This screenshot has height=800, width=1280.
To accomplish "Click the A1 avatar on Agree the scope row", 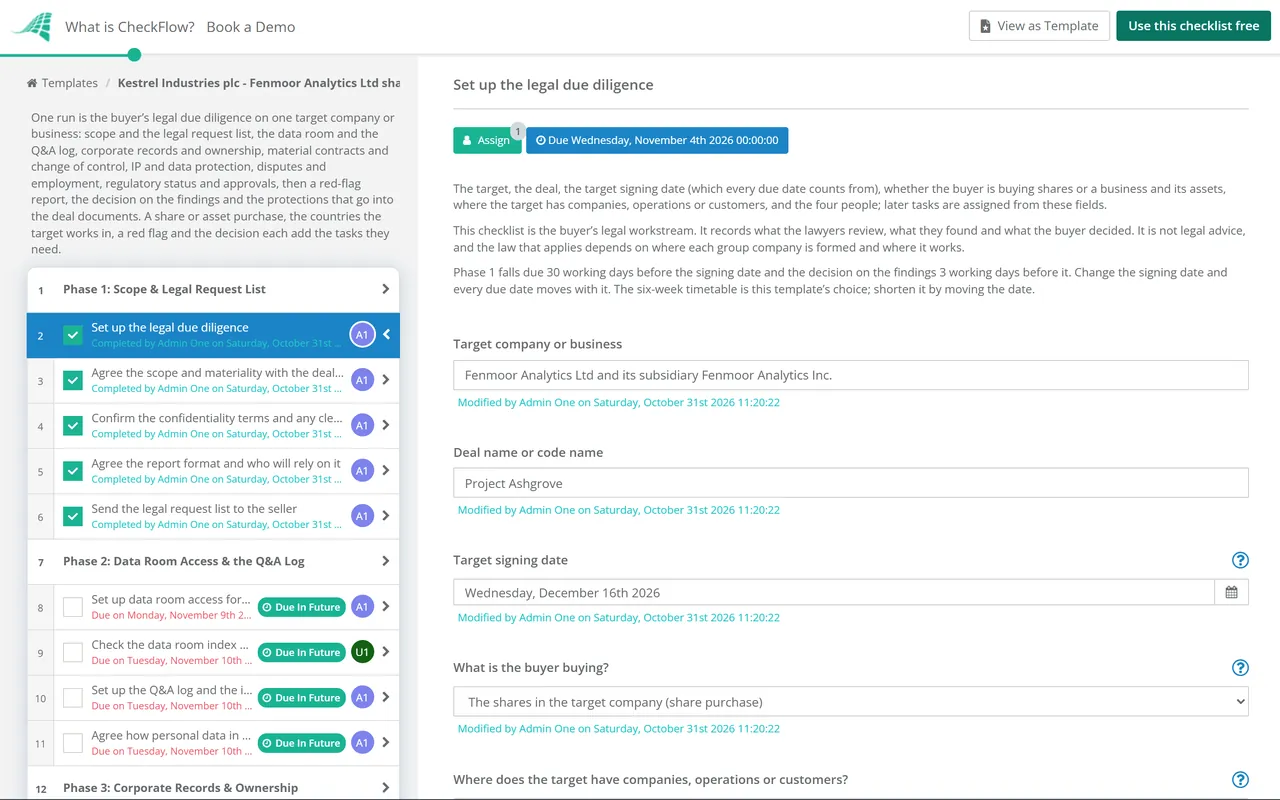I will pyautogui.click(x=362, y=380).
